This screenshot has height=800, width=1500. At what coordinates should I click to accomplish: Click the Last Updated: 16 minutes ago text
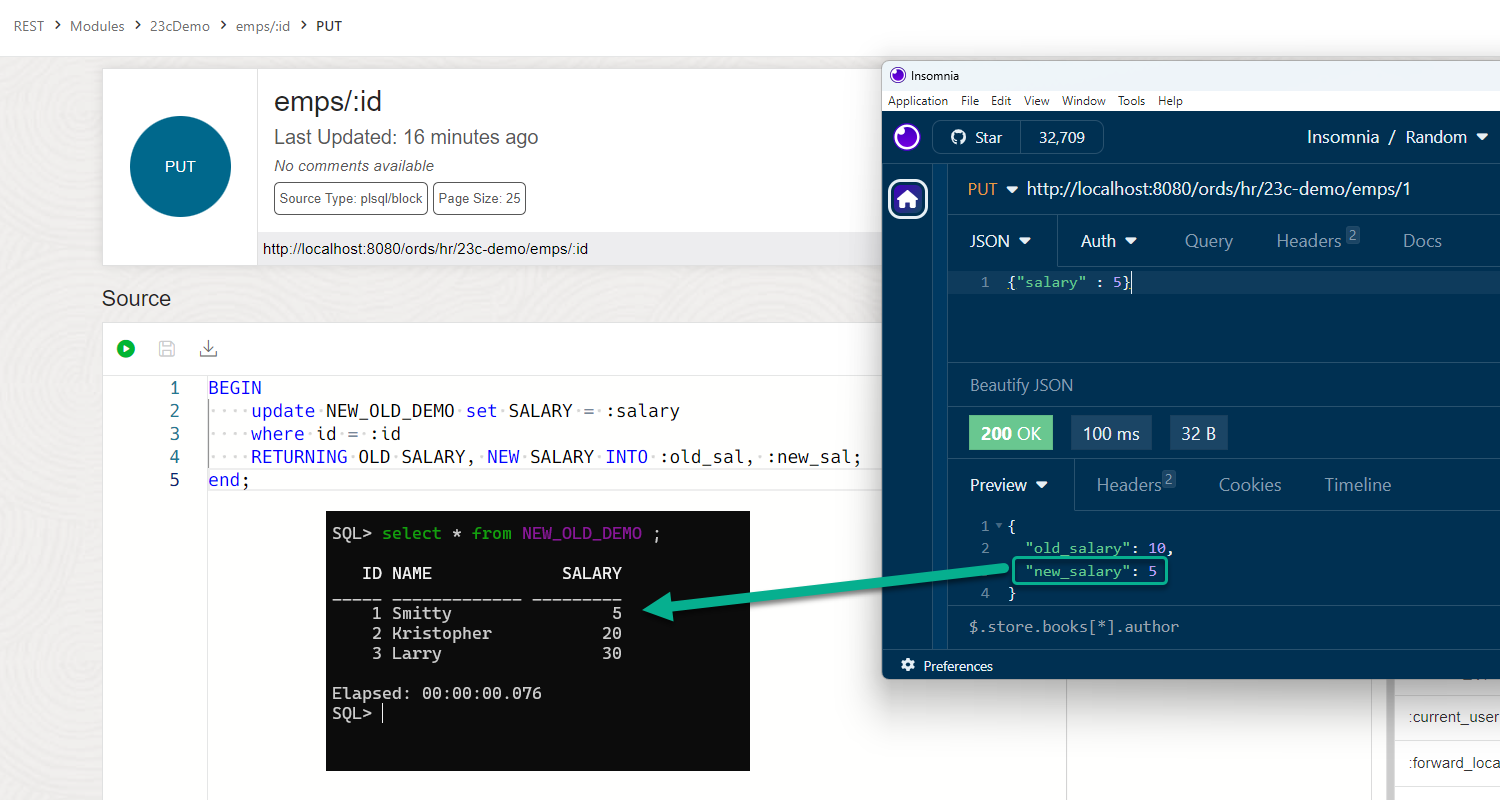click(406, 137)
